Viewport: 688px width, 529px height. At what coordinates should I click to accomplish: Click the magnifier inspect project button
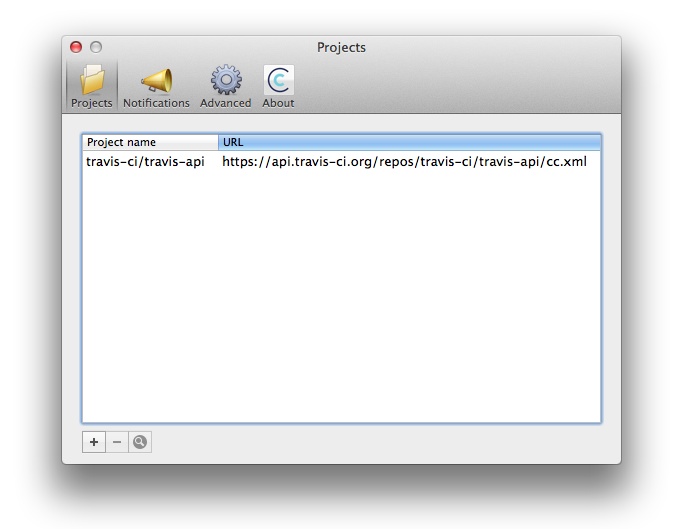[140, 442]
